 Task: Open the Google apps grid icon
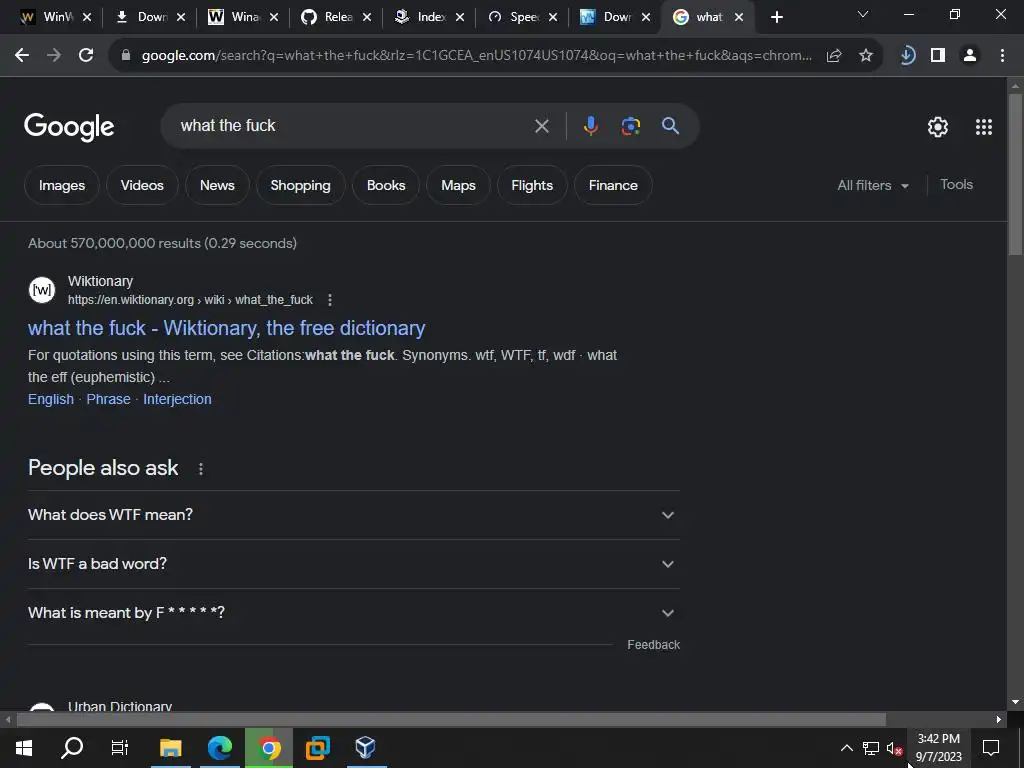[984, 127]
